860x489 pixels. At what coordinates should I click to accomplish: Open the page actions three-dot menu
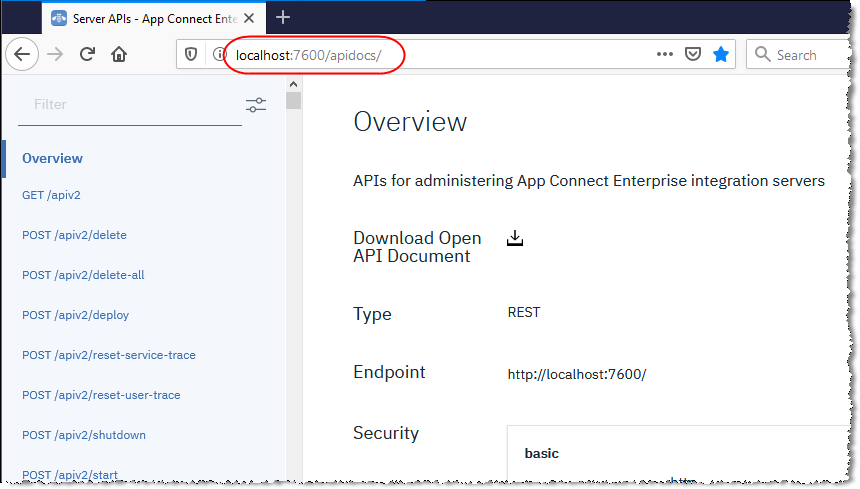pos(665,55)
